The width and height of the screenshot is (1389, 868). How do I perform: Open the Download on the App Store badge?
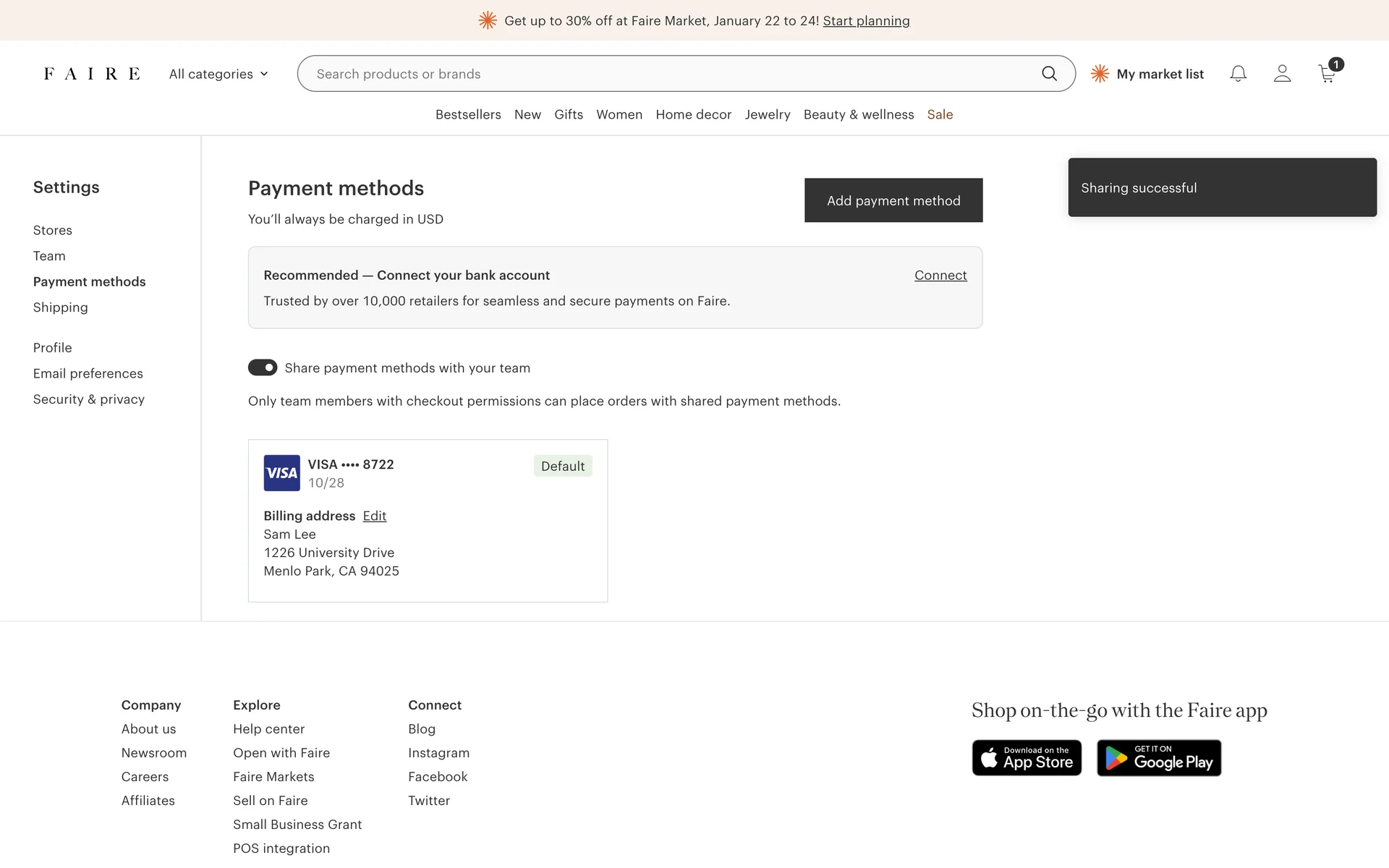[x=1027, y=757]
